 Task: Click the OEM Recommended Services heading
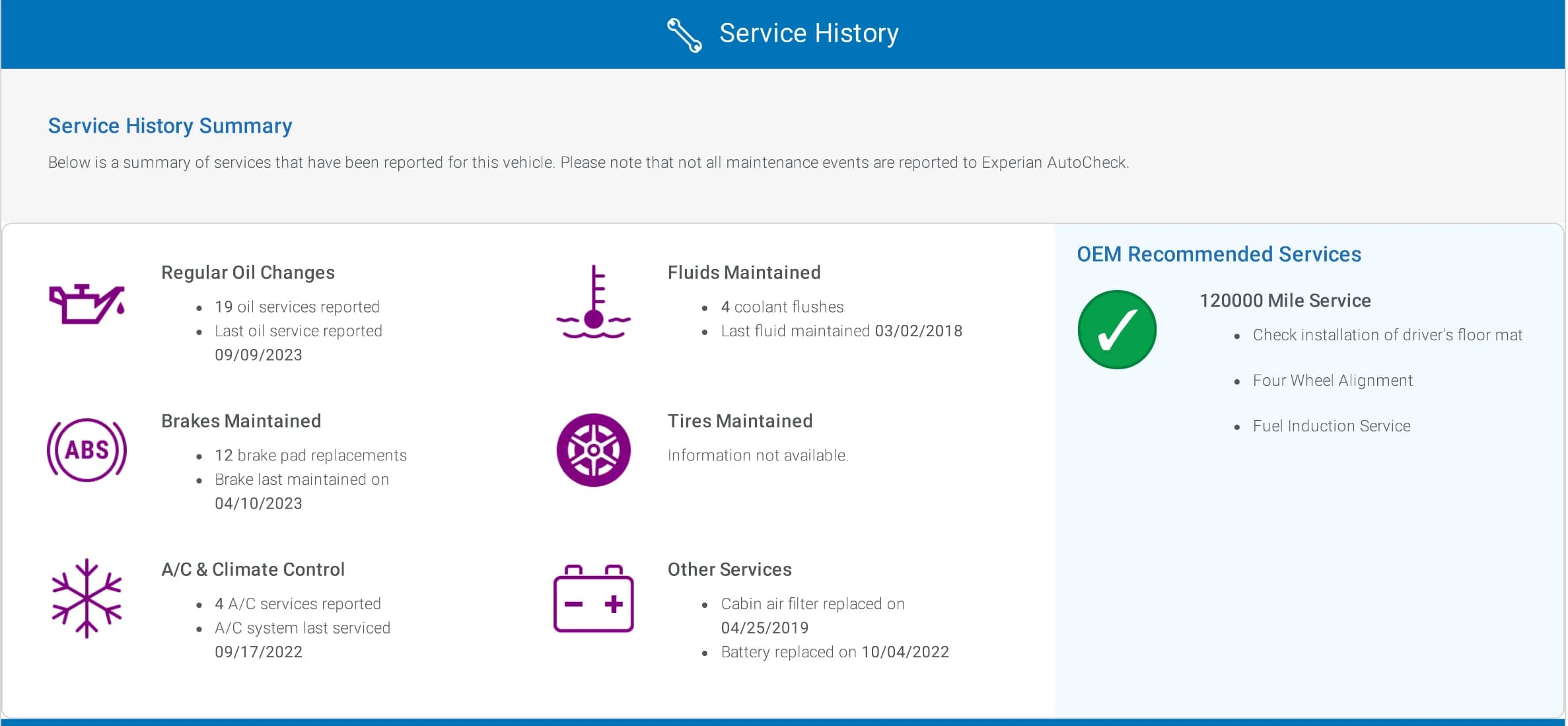coord(1219,254)
